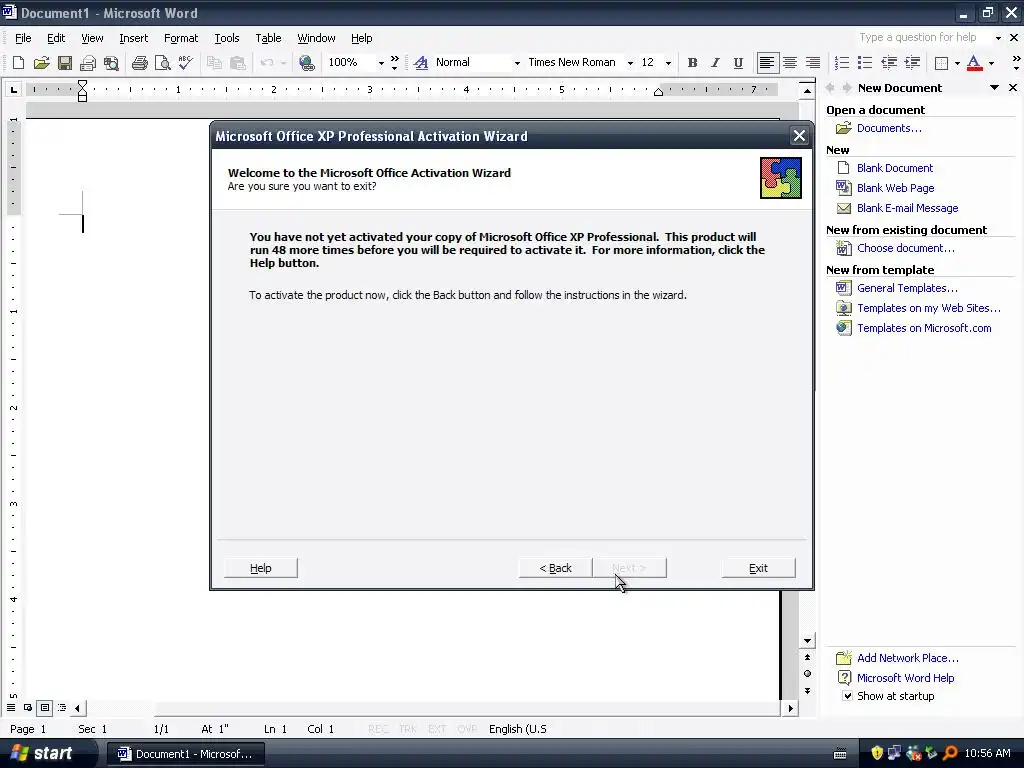Click the Bullets list icon
This screenshot has width=1024, height=768.
tap(865, 63)
